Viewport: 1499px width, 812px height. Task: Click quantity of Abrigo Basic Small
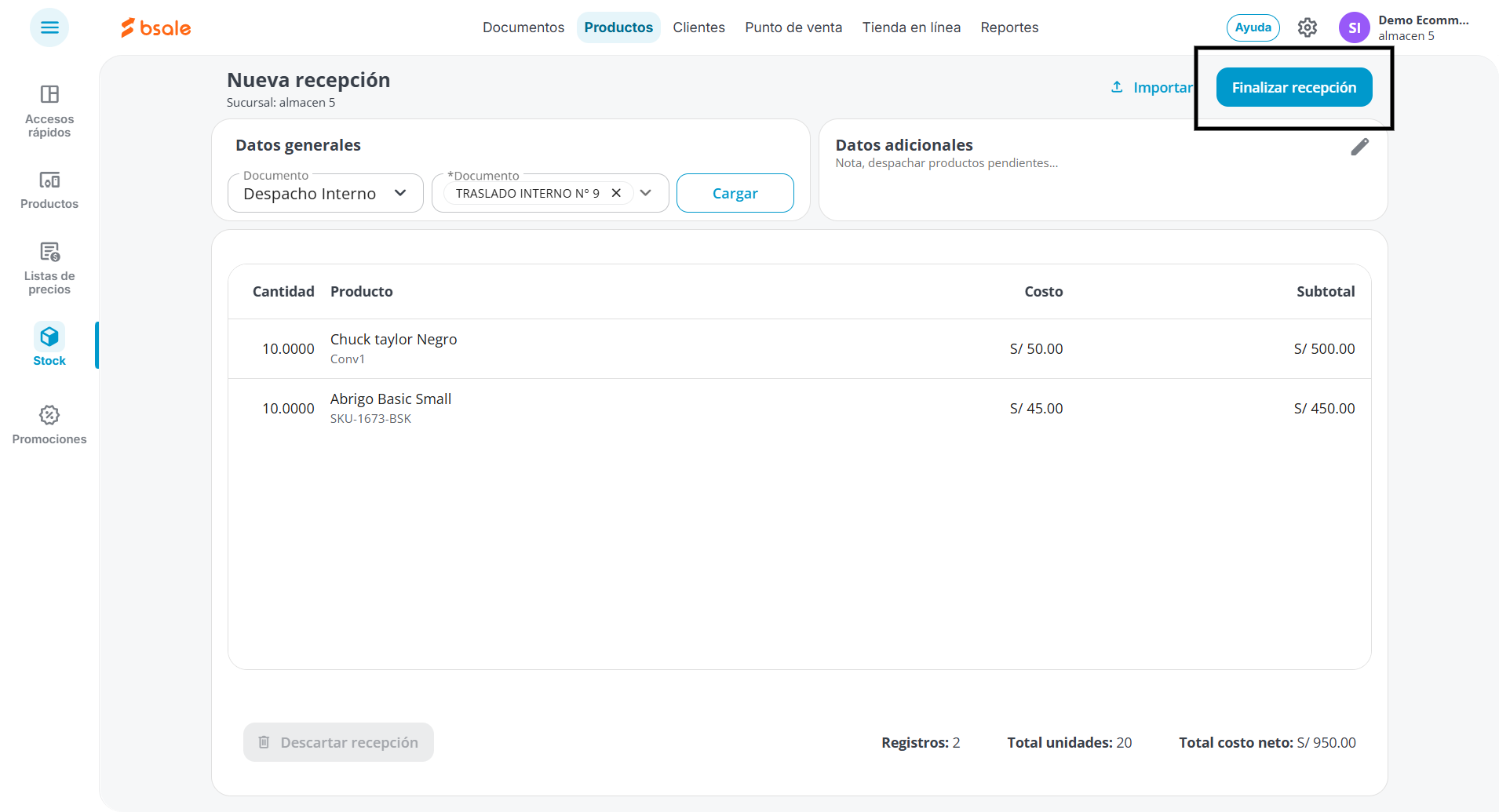click(x=288, y=408)
